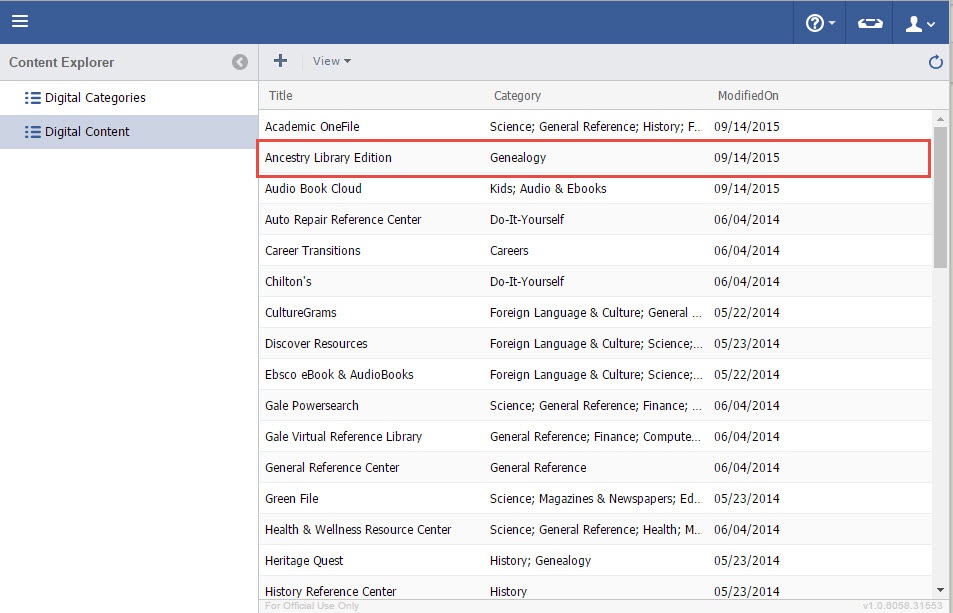
Task: Select Digital Categories in explorer
Action: coord(95,98)
